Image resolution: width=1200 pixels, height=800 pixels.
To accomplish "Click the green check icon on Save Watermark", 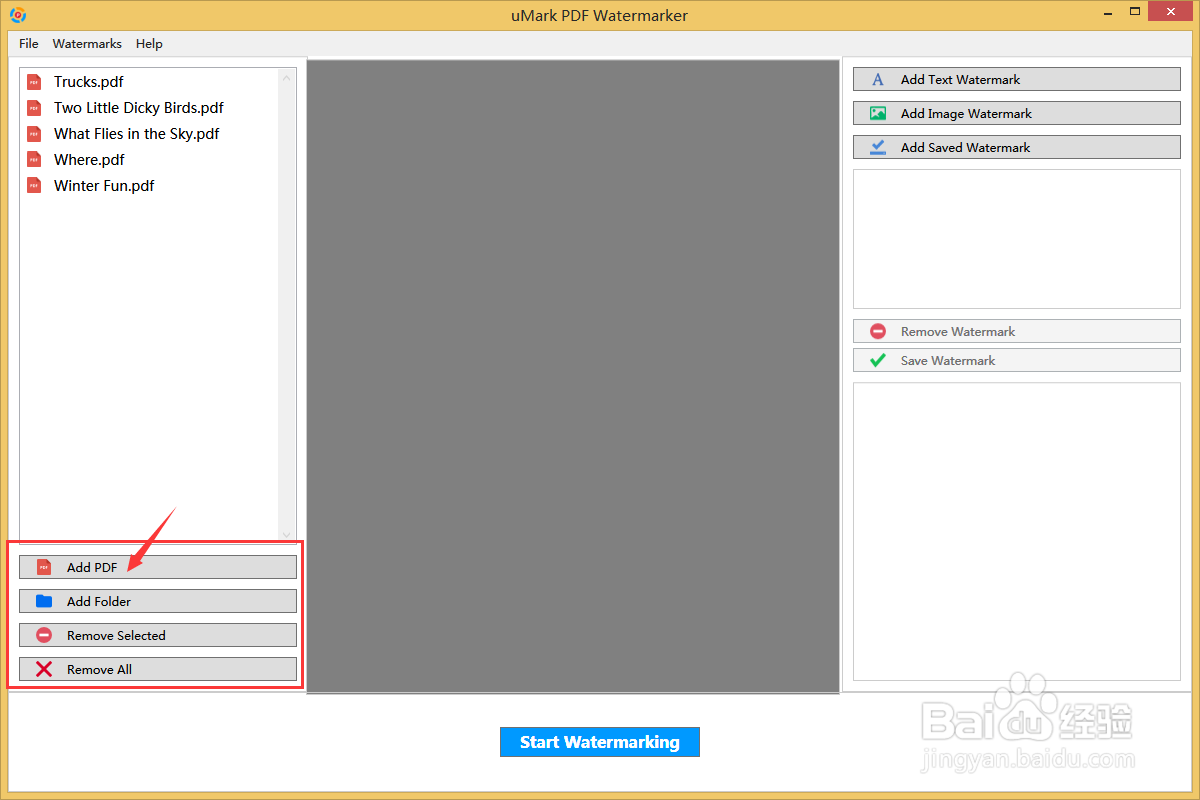I will coord(878,360).
